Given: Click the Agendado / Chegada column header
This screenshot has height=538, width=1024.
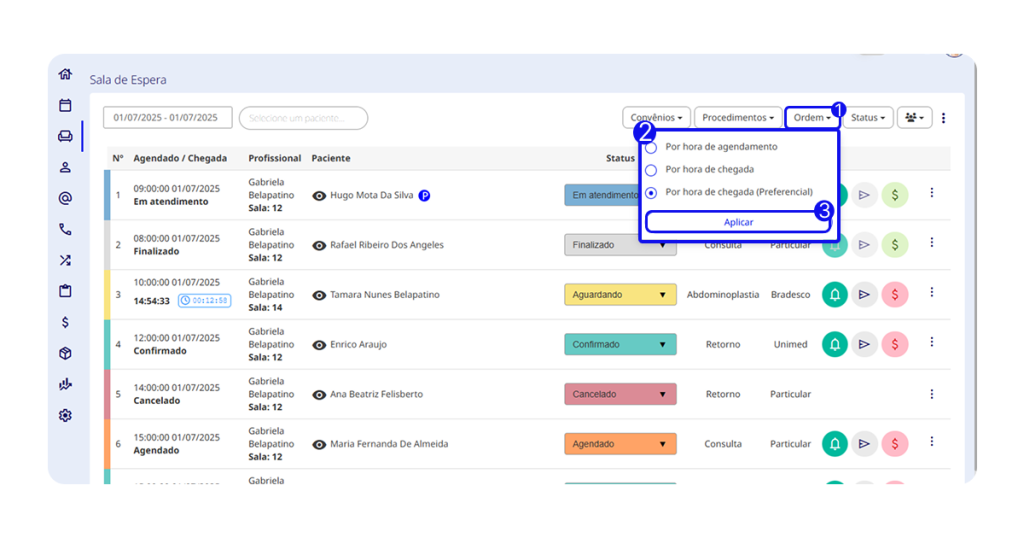Looking at the screenshot, I should tap(180, 158).
